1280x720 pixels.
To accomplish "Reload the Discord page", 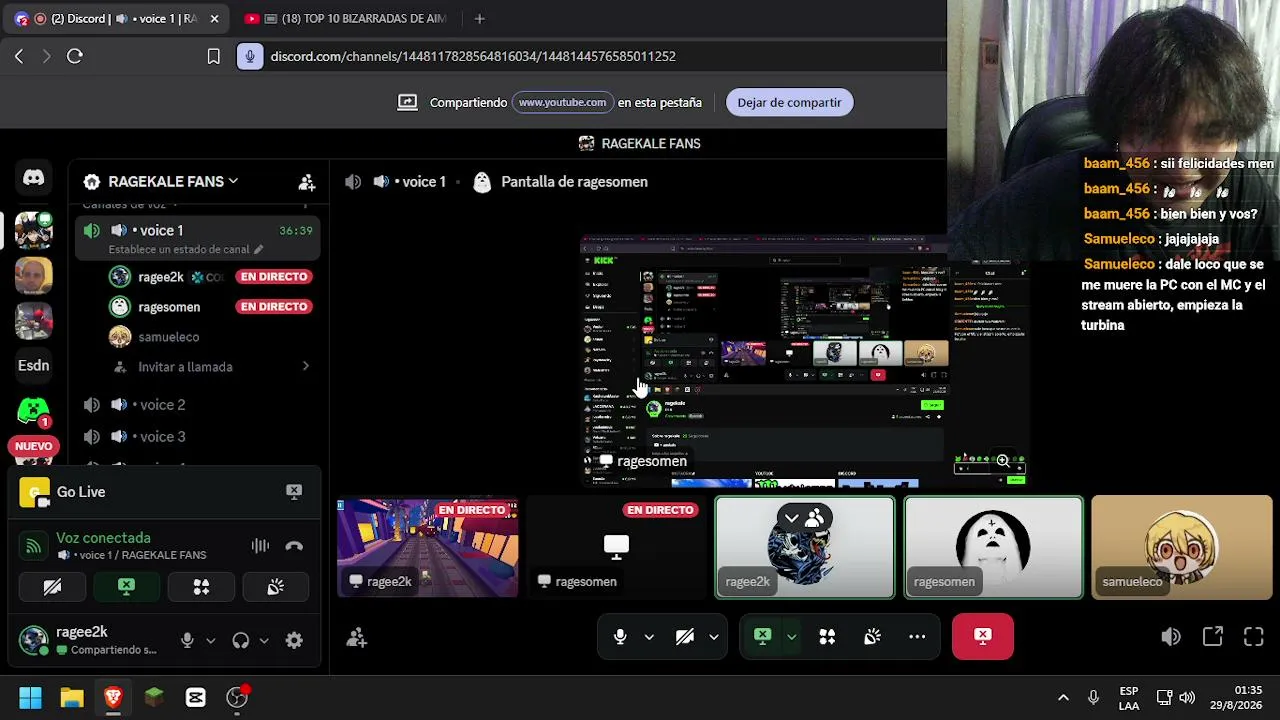I will tap(75, 56).
